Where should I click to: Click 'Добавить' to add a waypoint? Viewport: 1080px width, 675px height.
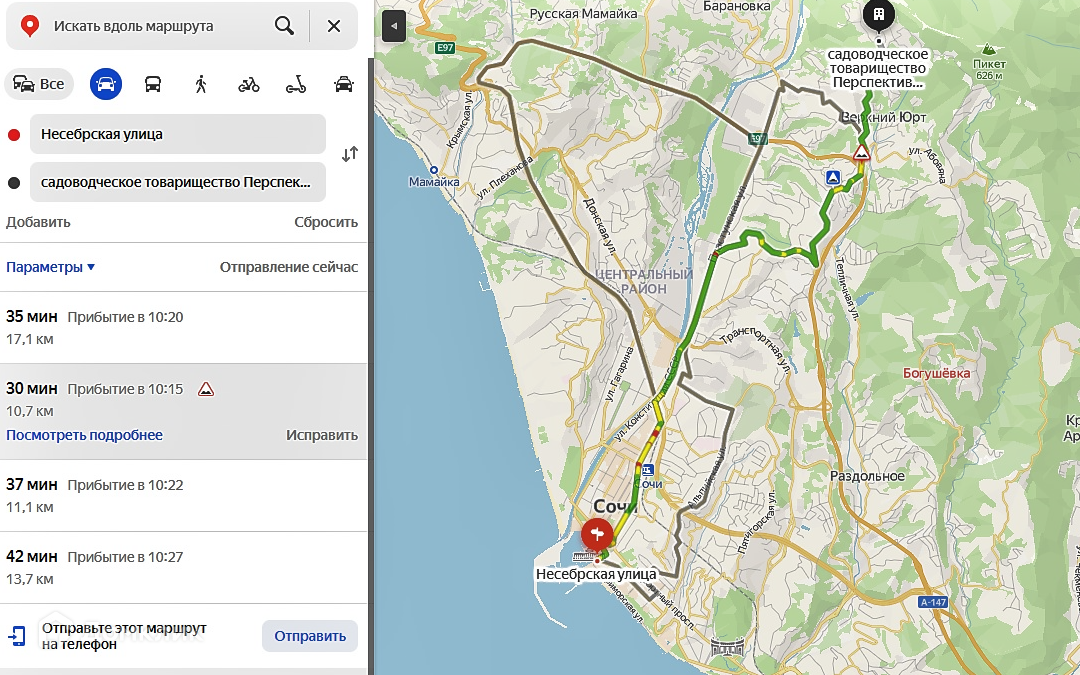38,222
